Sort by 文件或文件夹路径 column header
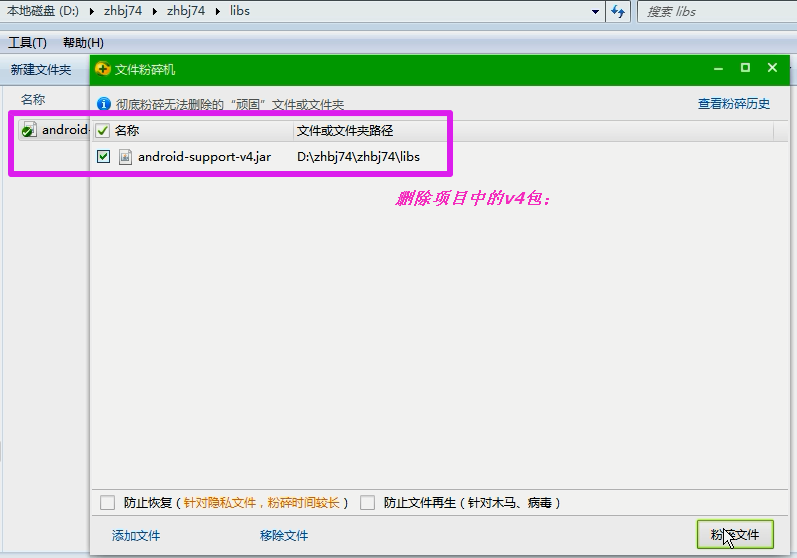Screen dimensions: 797x558 pyautogui.click(x=345, y=131)
